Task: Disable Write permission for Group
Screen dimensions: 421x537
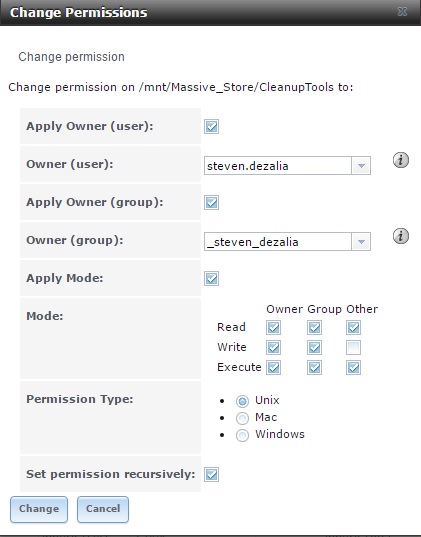Action: click(314, 348)
